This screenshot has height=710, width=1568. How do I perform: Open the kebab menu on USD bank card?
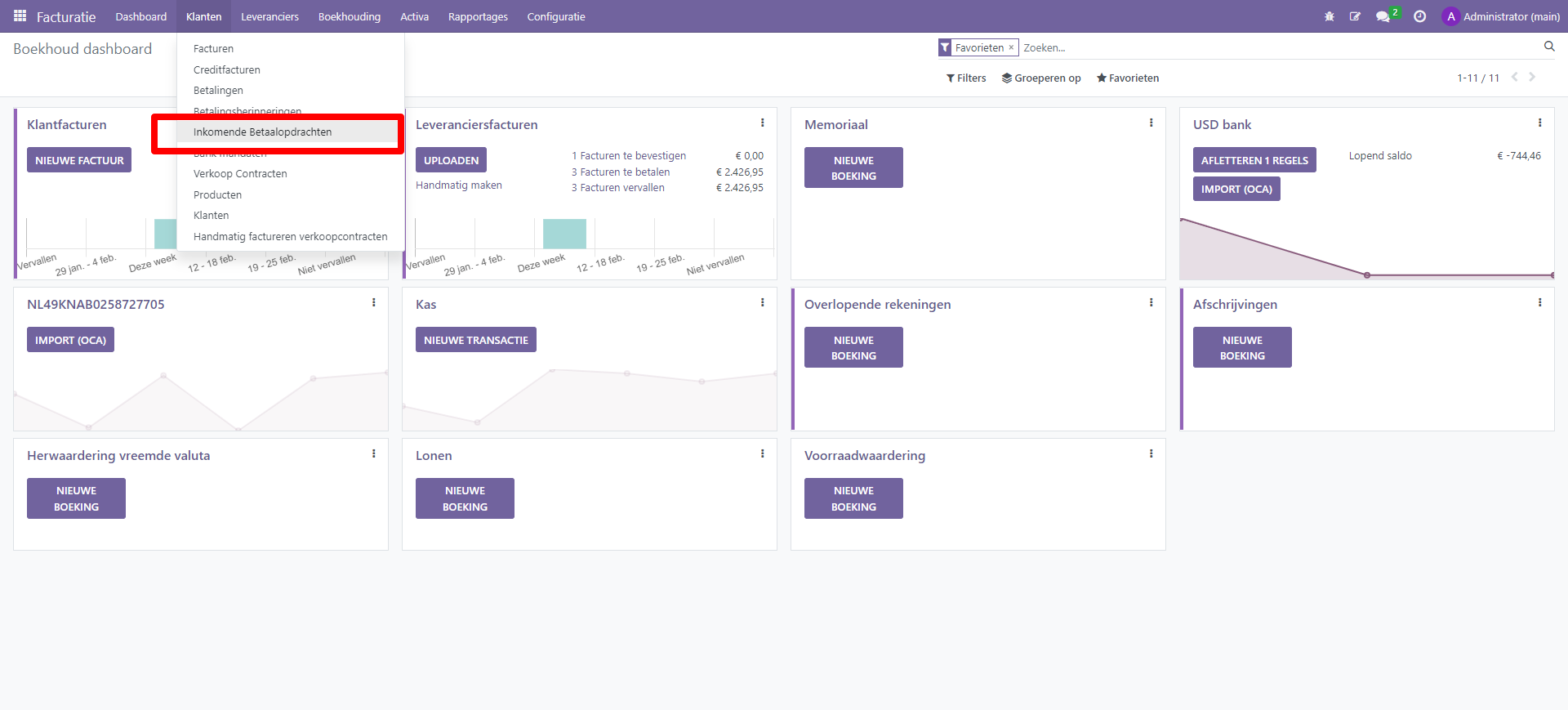pos(1540,123)
